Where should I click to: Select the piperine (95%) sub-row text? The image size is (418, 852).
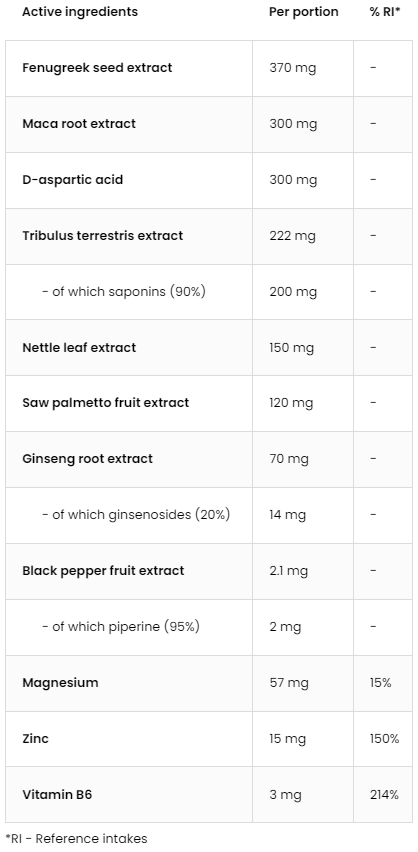pos(121,627)
